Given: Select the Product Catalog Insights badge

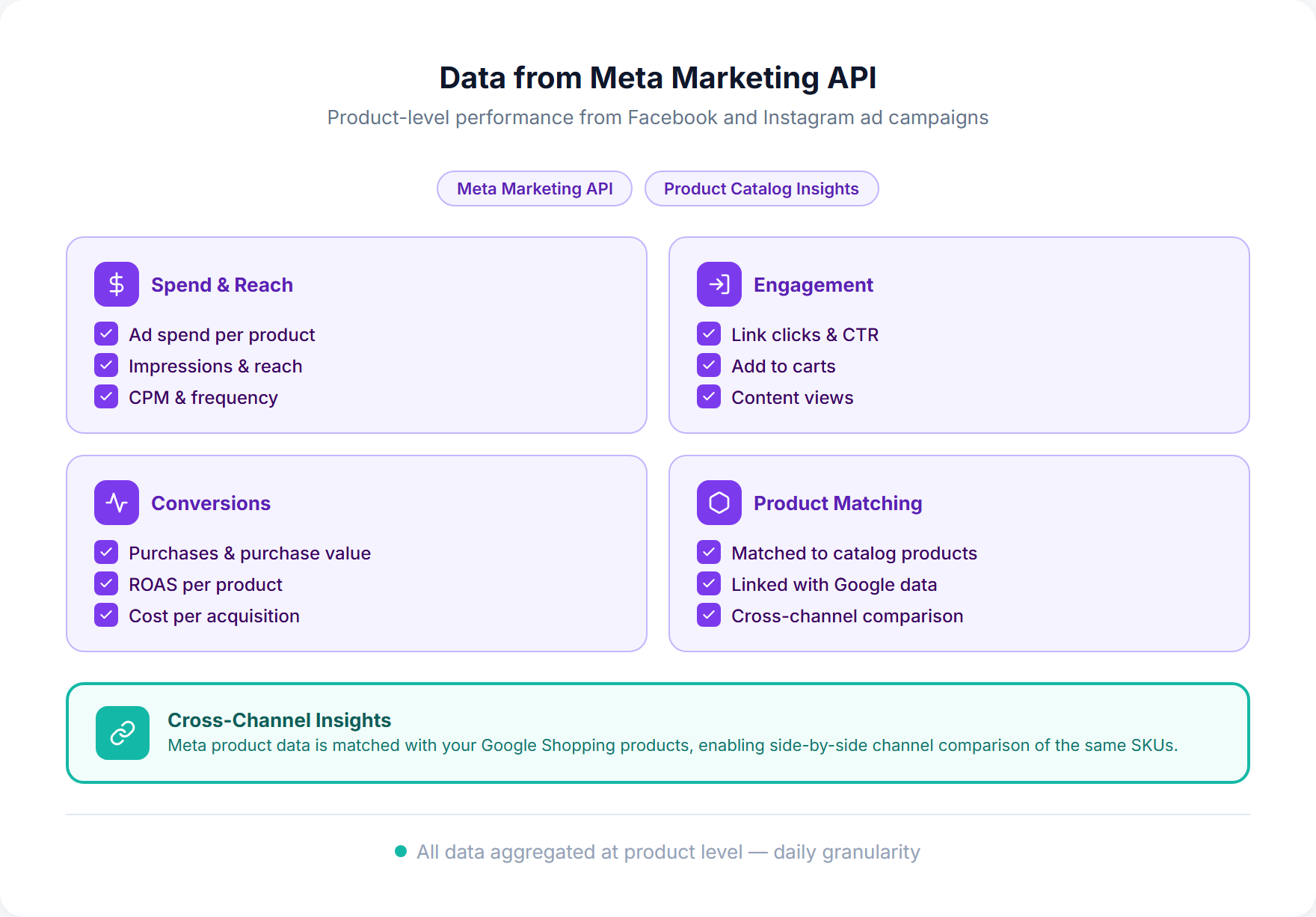Looking at the screenshot, I should pyautogui.click(x=761, y=188).
